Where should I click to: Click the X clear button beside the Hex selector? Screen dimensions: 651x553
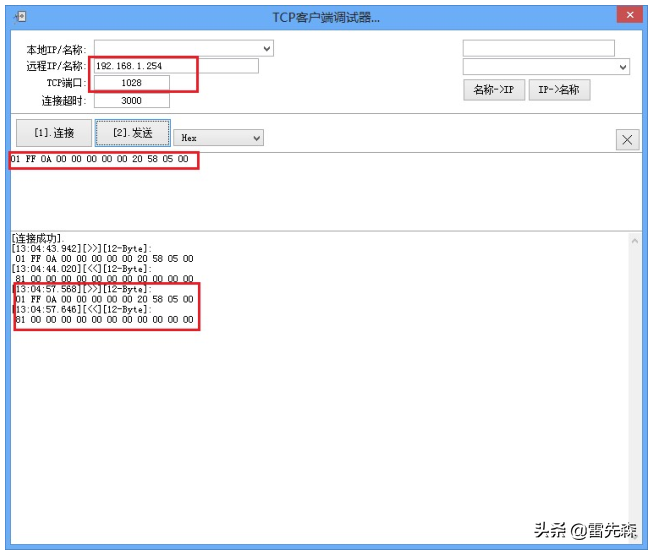[627, 140]
